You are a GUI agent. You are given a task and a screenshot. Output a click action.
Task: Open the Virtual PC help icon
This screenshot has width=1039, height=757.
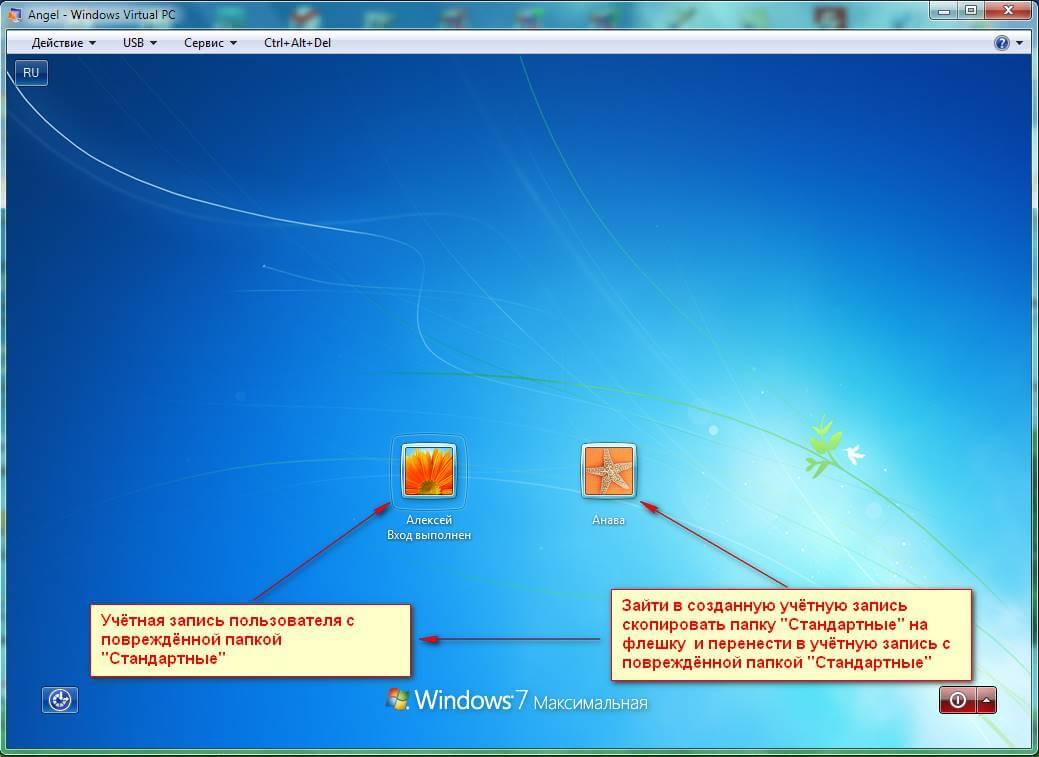pyautogui.click(x=1001, y=43)
